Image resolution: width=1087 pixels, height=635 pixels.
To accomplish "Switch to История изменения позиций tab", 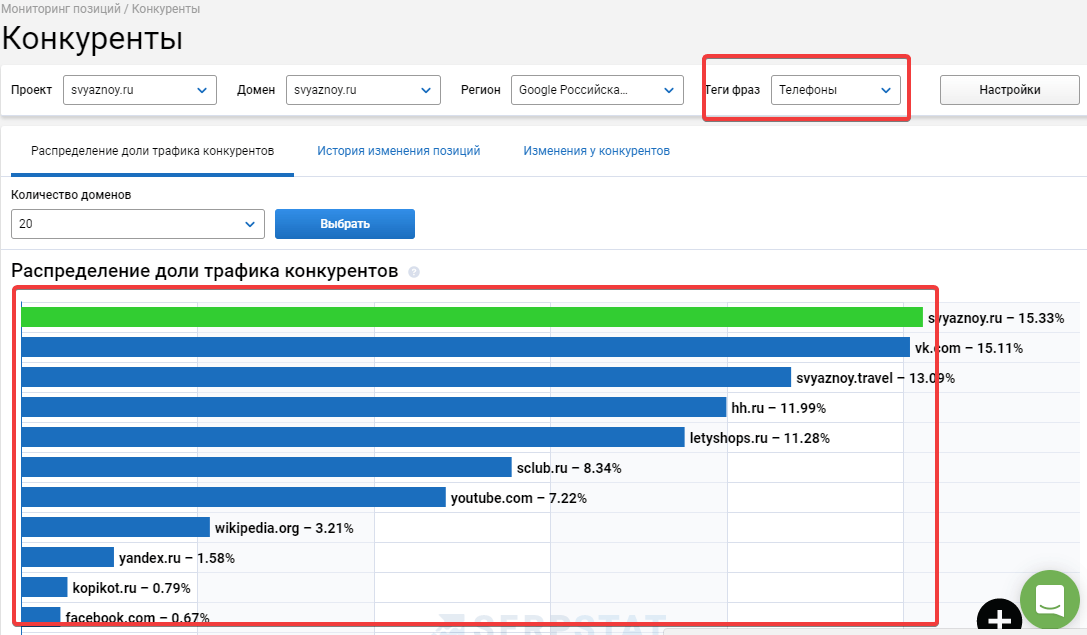I will coord(399,151).
